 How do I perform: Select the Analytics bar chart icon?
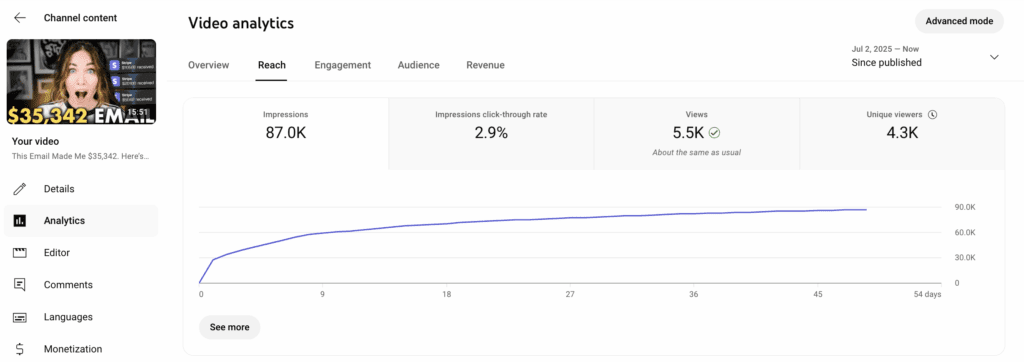pos(20,221)
